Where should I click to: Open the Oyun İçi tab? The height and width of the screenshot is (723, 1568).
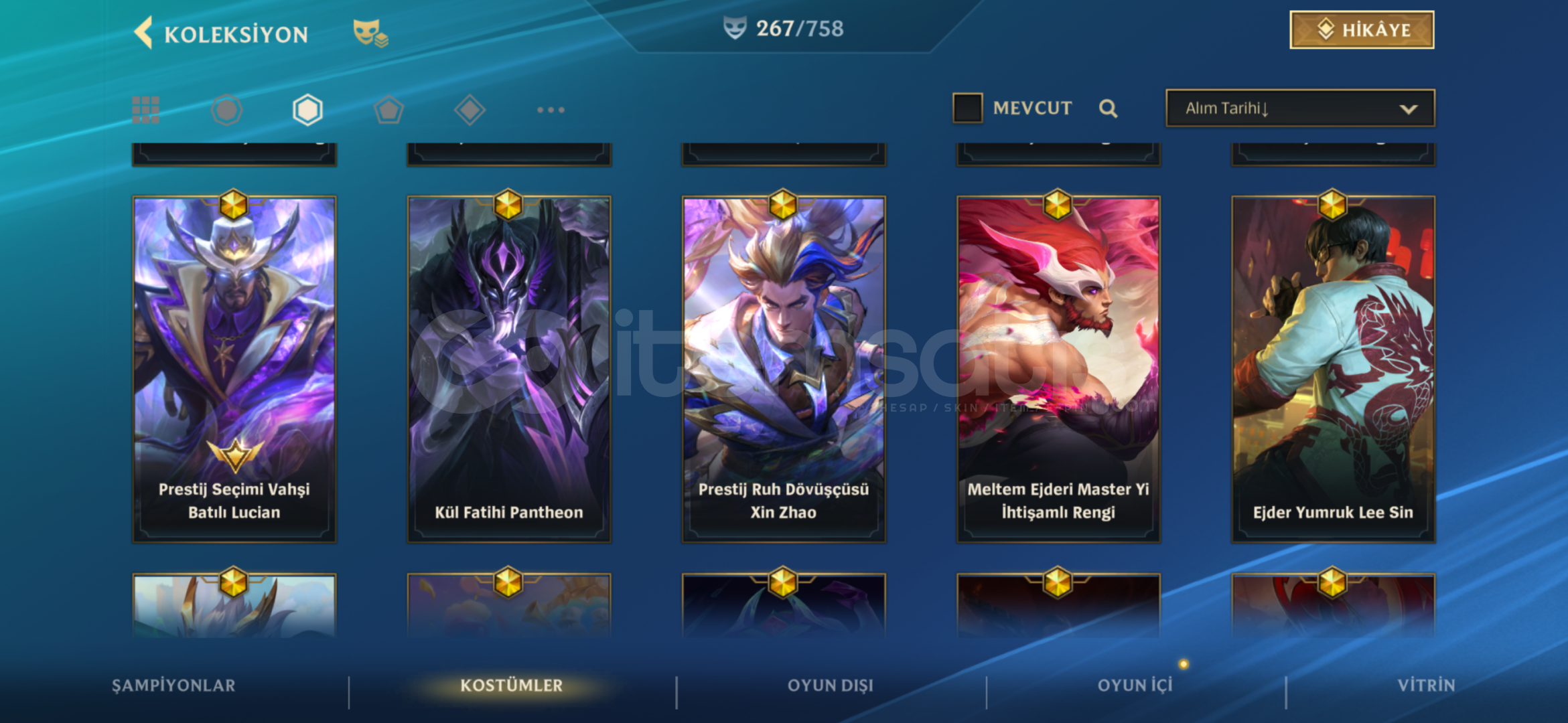[1135, 686]
